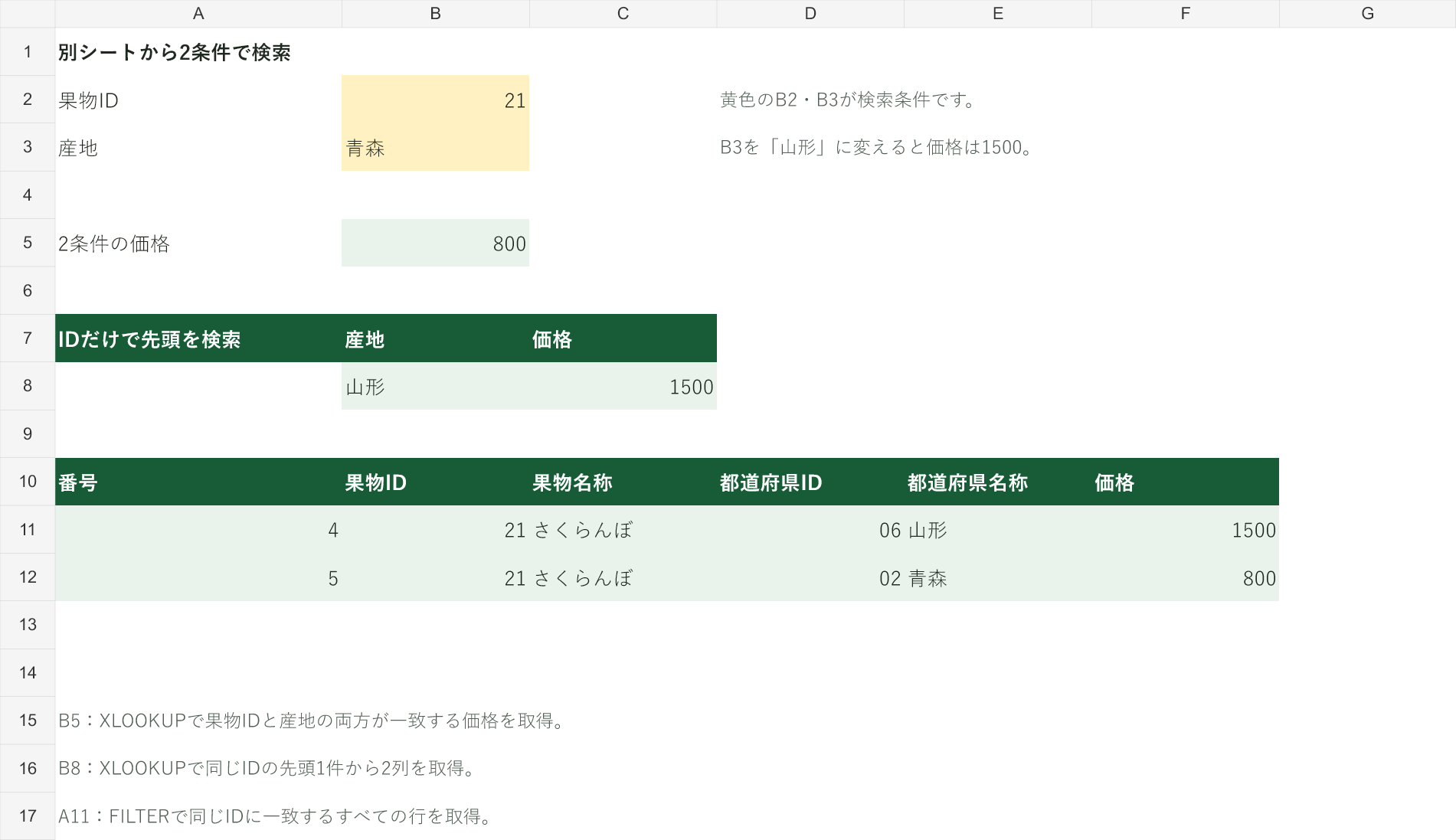Viewport: 1456px width, 840px height.
Task: Select cell B12 containing 21
Action: (x=435, y=578)
